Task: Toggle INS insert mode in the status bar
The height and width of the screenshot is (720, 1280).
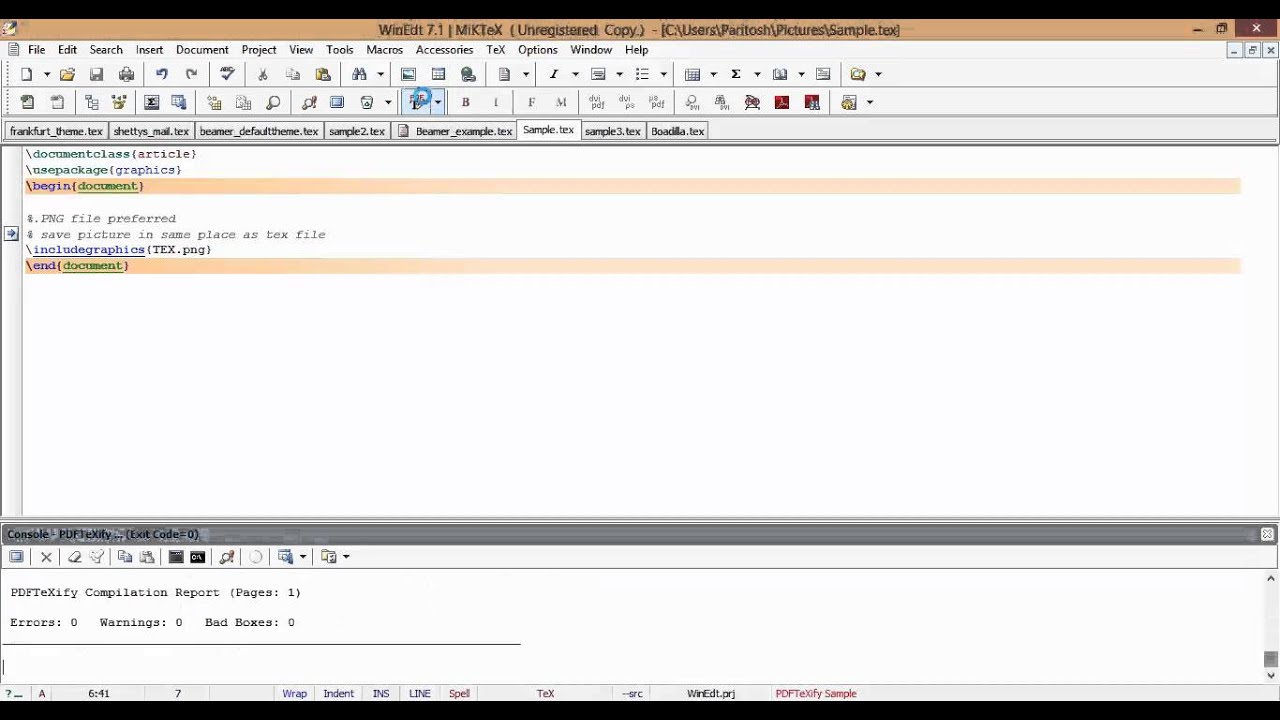Action: (381, 693)
